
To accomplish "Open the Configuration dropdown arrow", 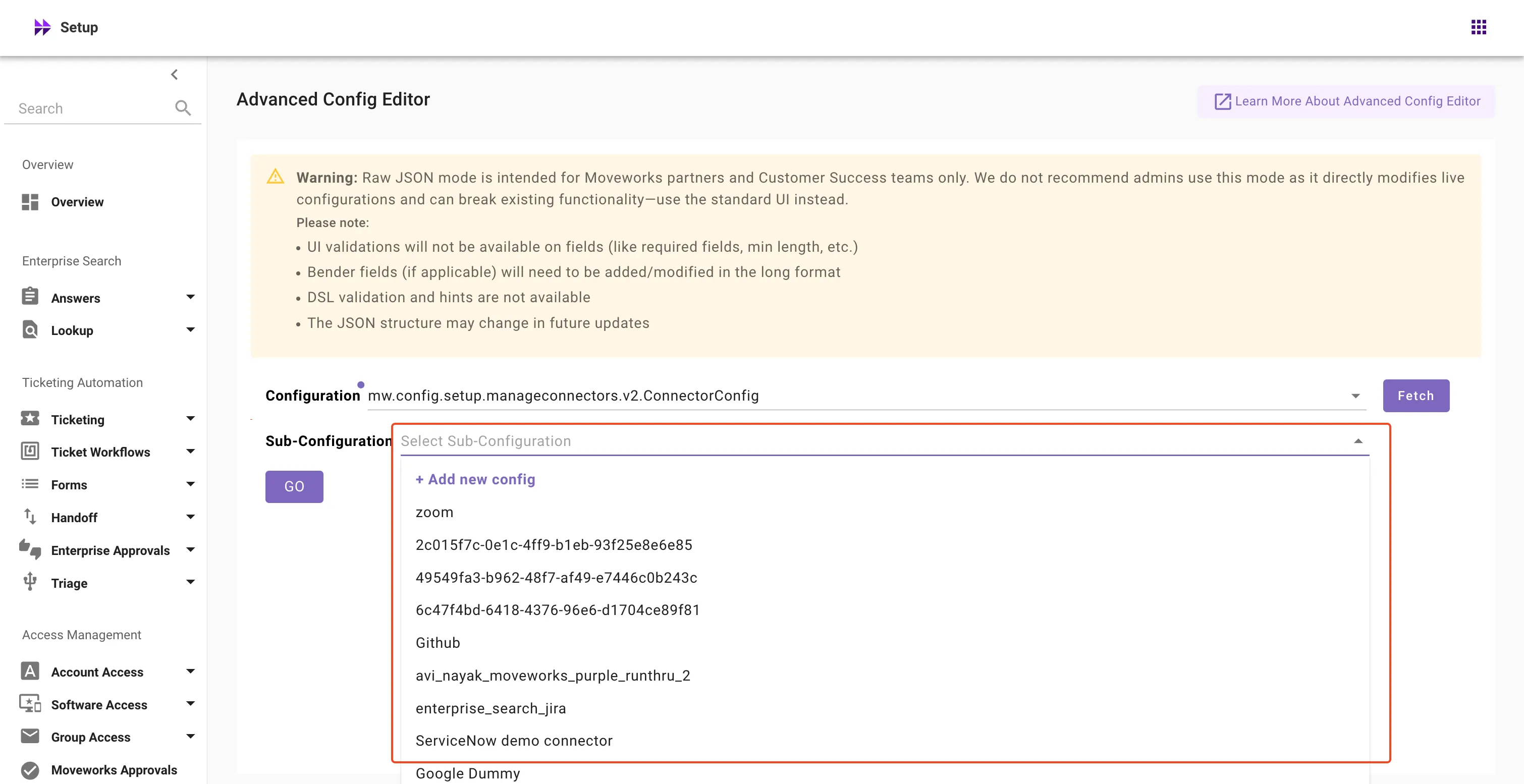I will pos(1355,396).
